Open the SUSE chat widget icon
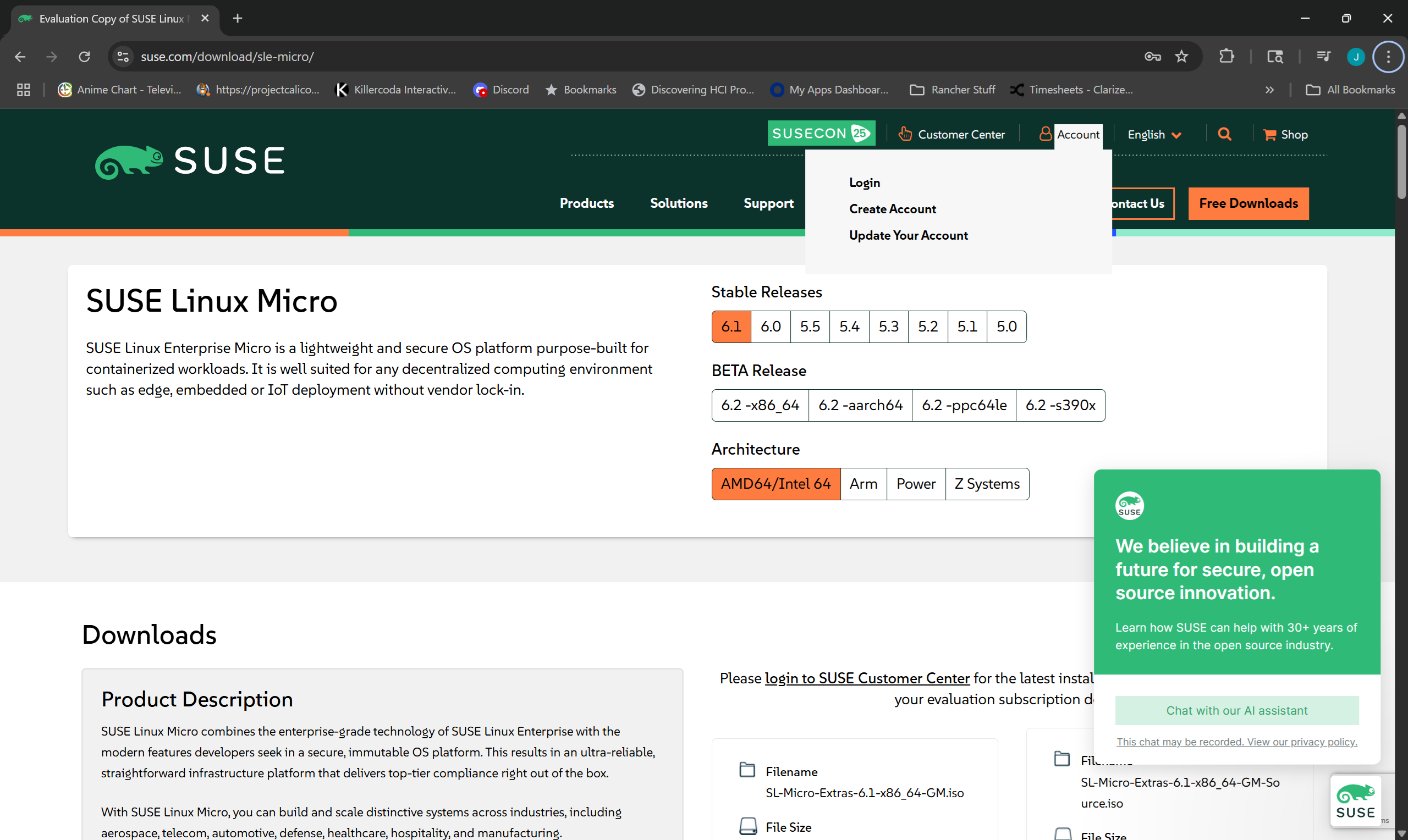The height and width of the screenshot is (840, 1408). [x=1355, y=800]
